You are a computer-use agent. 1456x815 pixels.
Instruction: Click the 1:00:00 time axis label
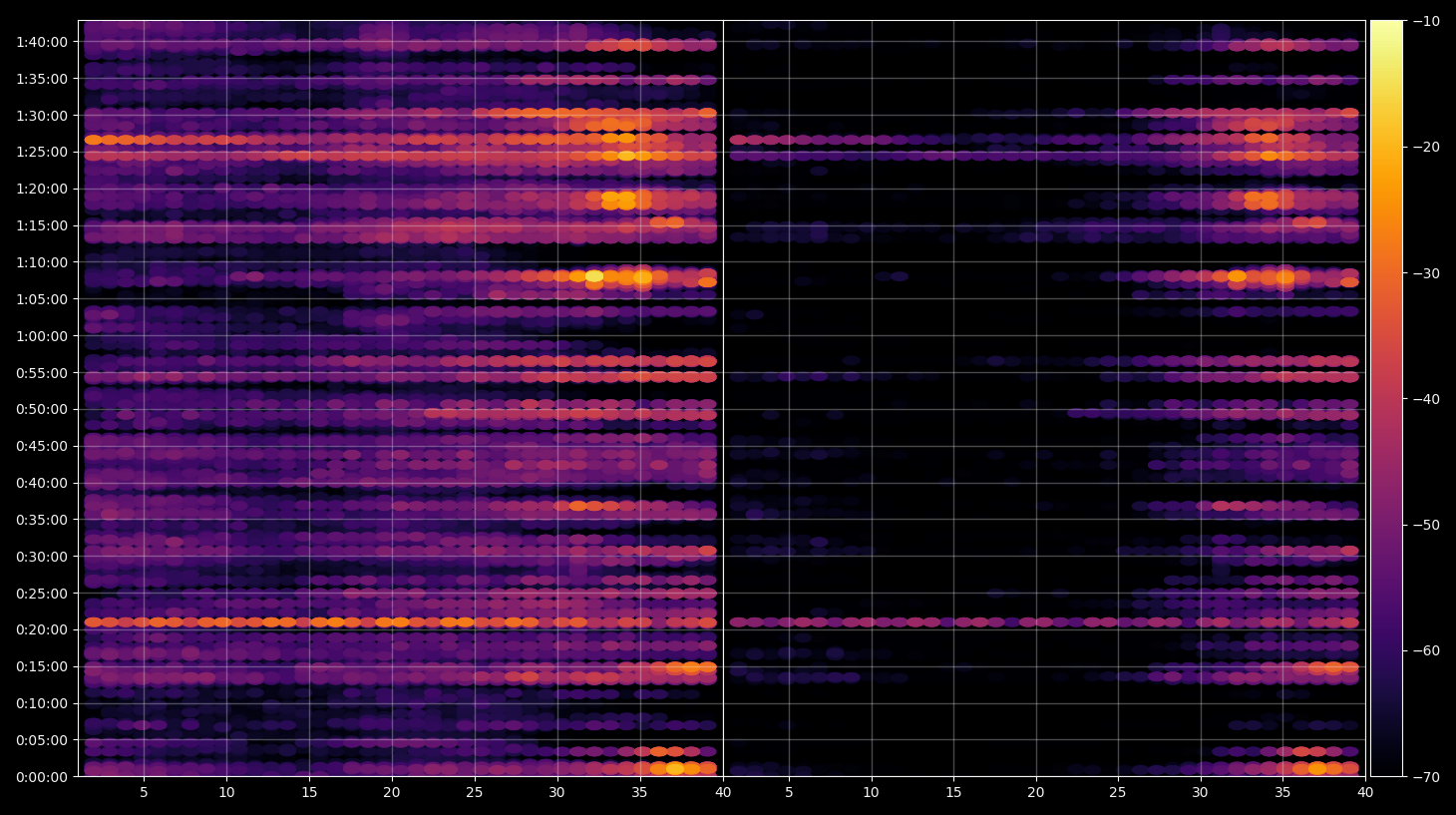point(42,336)
